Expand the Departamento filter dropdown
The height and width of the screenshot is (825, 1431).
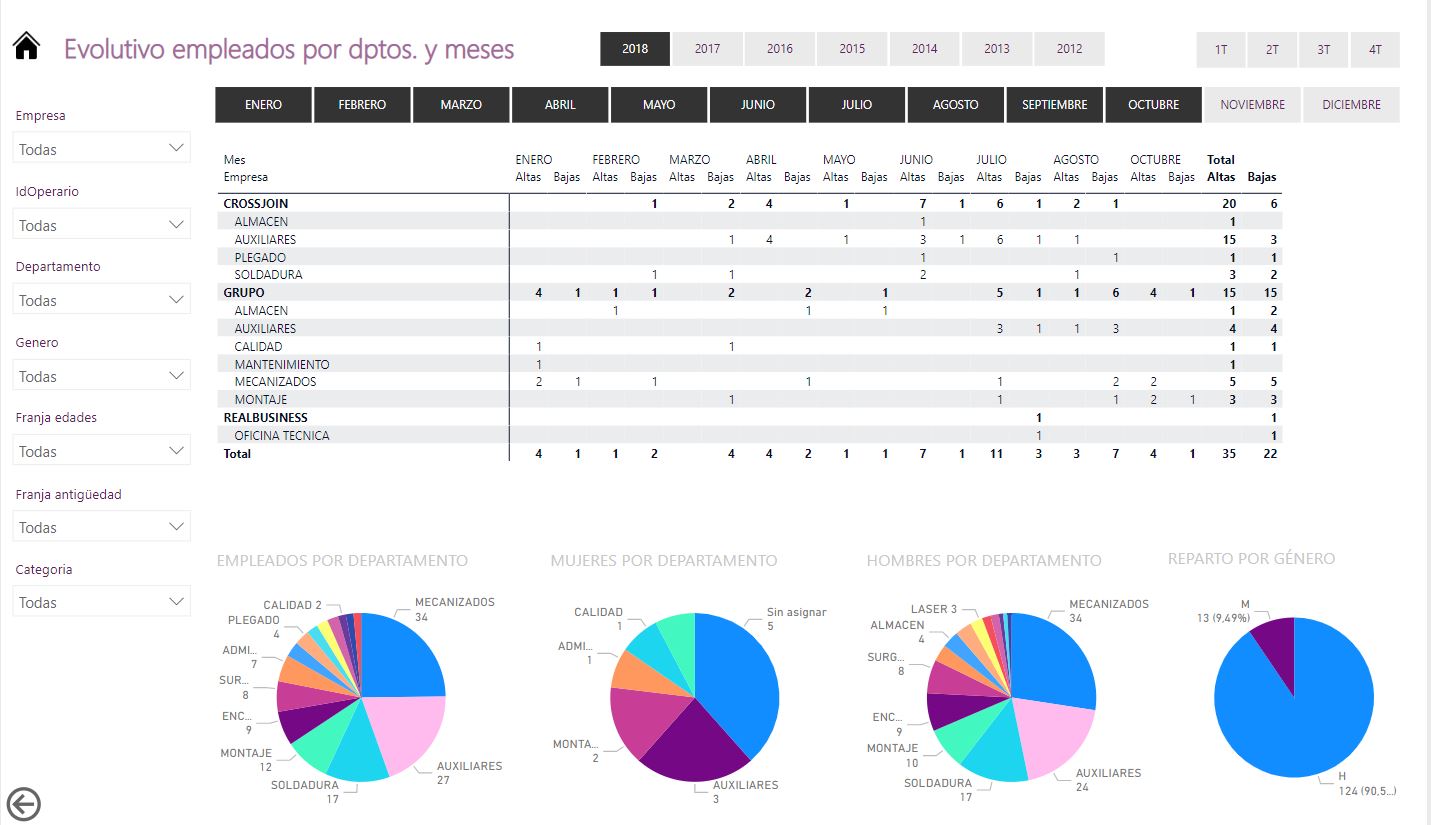tap(102, 300)
